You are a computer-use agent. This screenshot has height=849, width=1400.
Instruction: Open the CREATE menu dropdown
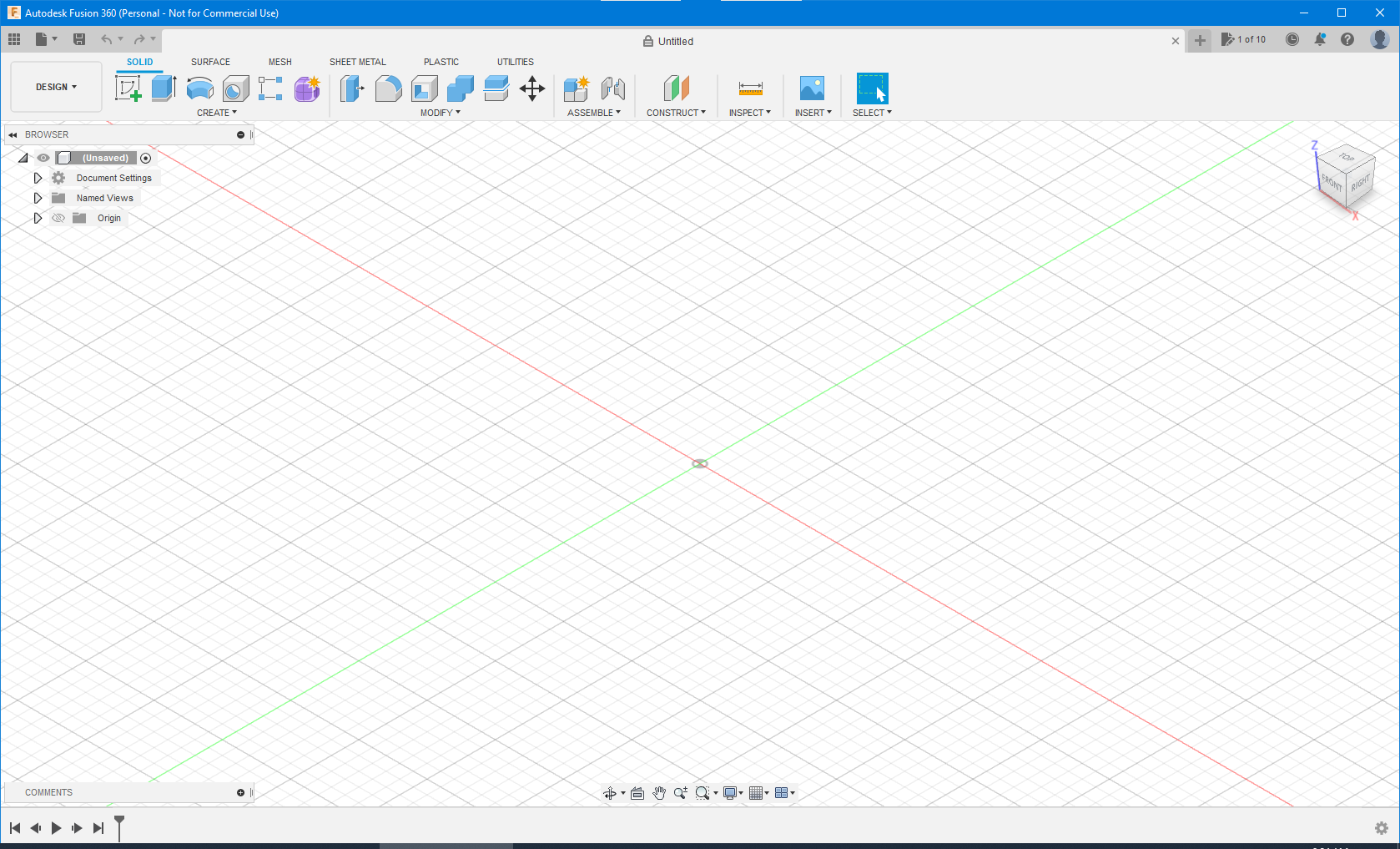pos(217,113)
